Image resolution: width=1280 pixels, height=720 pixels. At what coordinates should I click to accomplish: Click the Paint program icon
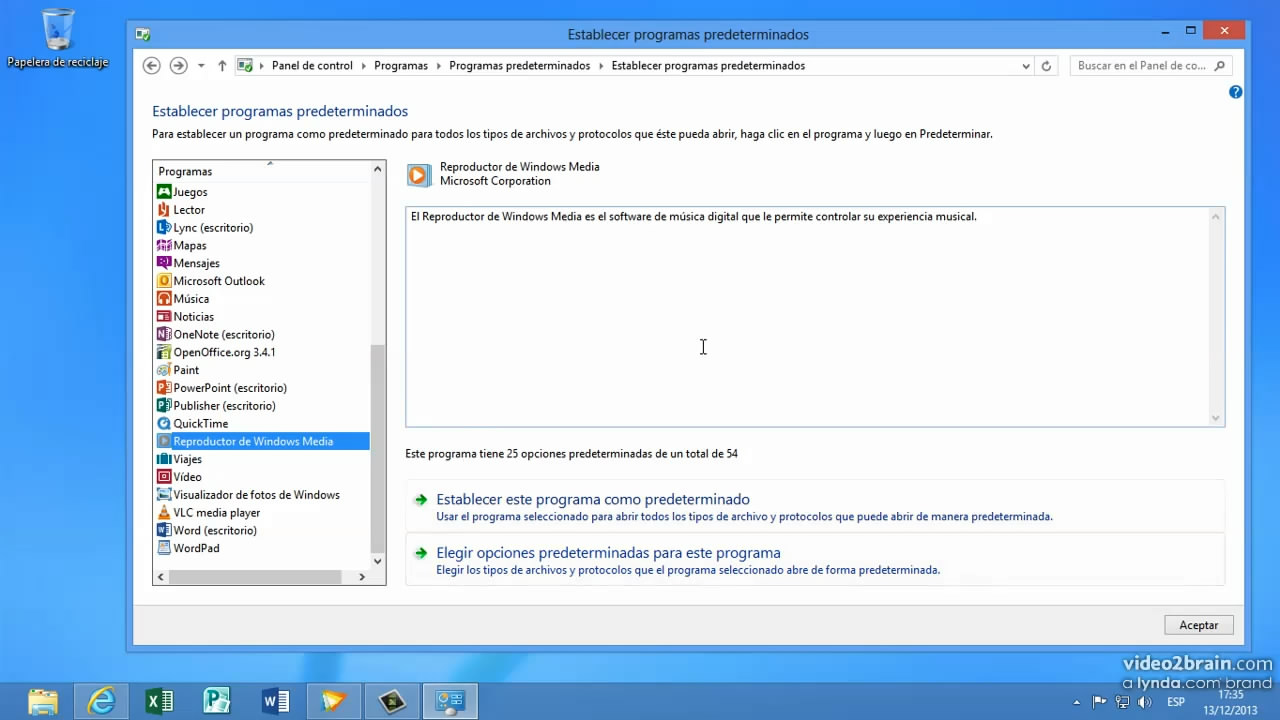[165, 370]
